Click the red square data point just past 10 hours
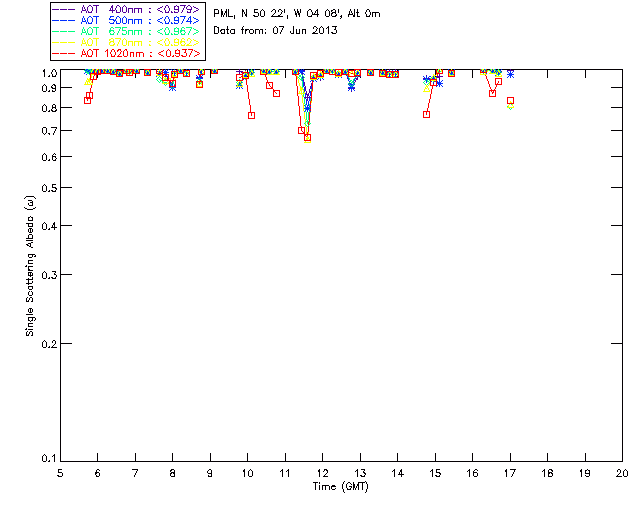This screenshot has width=640, height=512. coord(251,116)
